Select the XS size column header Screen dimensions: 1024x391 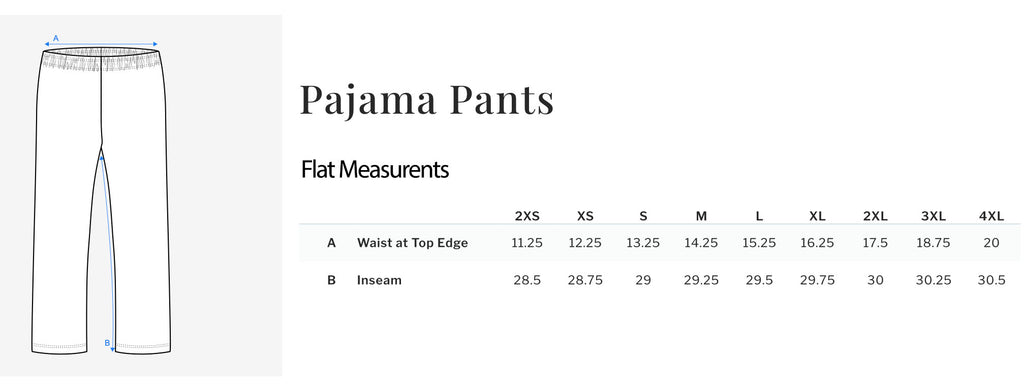click(585, 216)
